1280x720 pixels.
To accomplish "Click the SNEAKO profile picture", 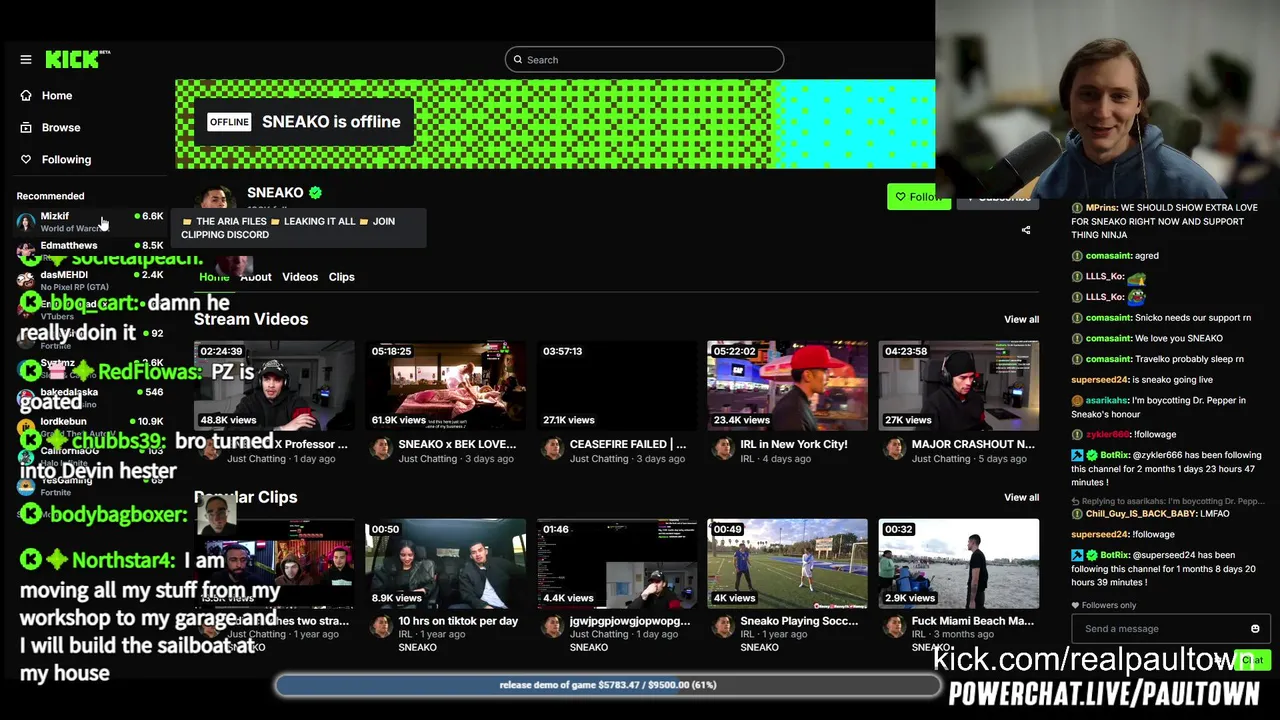I will tap(217, 199).
